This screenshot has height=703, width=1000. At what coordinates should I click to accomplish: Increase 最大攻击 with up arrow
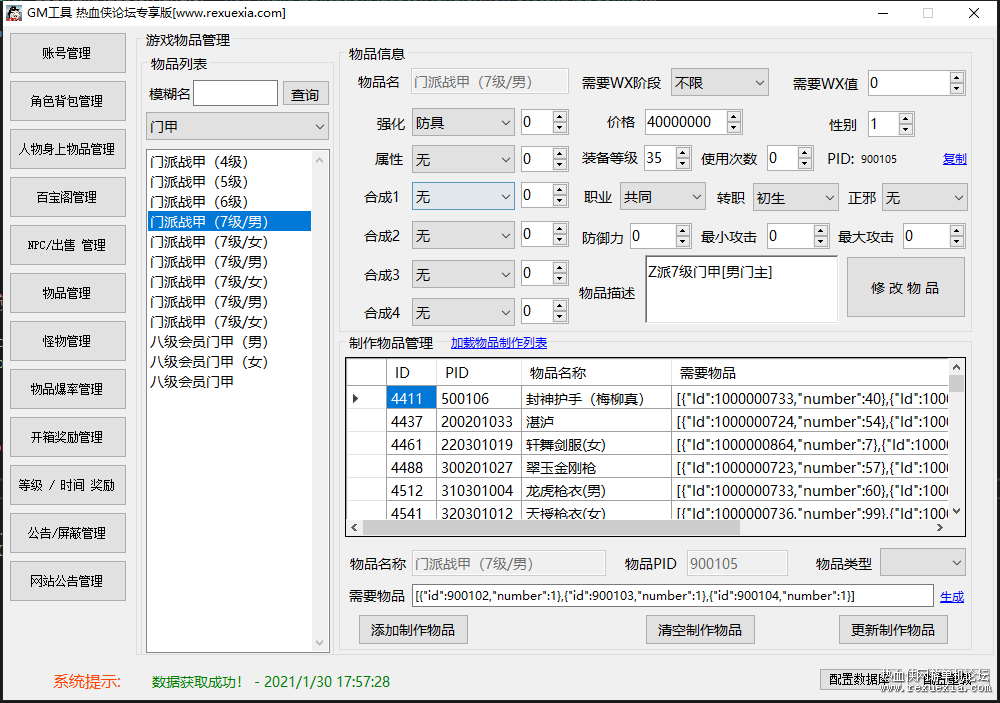(x=956, y=230)
